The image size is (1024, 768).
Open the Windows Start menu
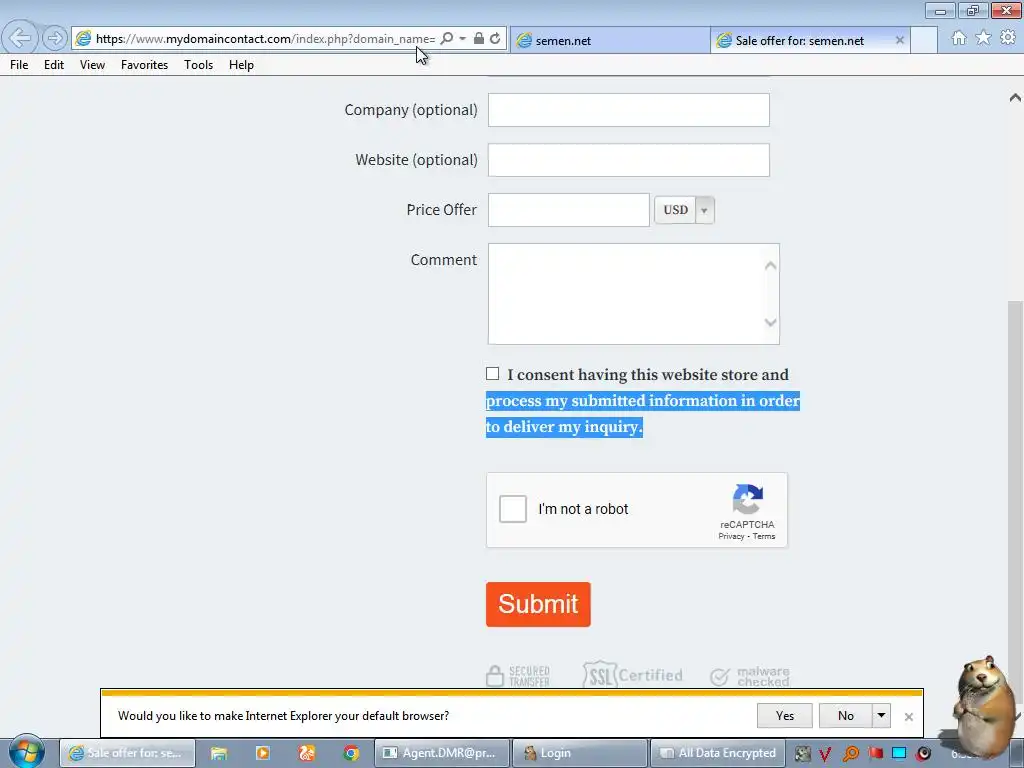[26, 752]
